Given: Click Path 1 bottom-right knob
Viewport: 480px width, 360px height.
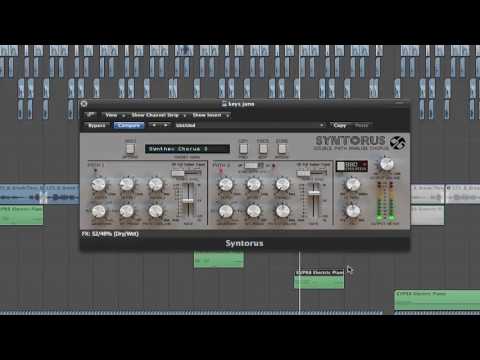Looking at the screenshot, I should (x=155, y=211).
